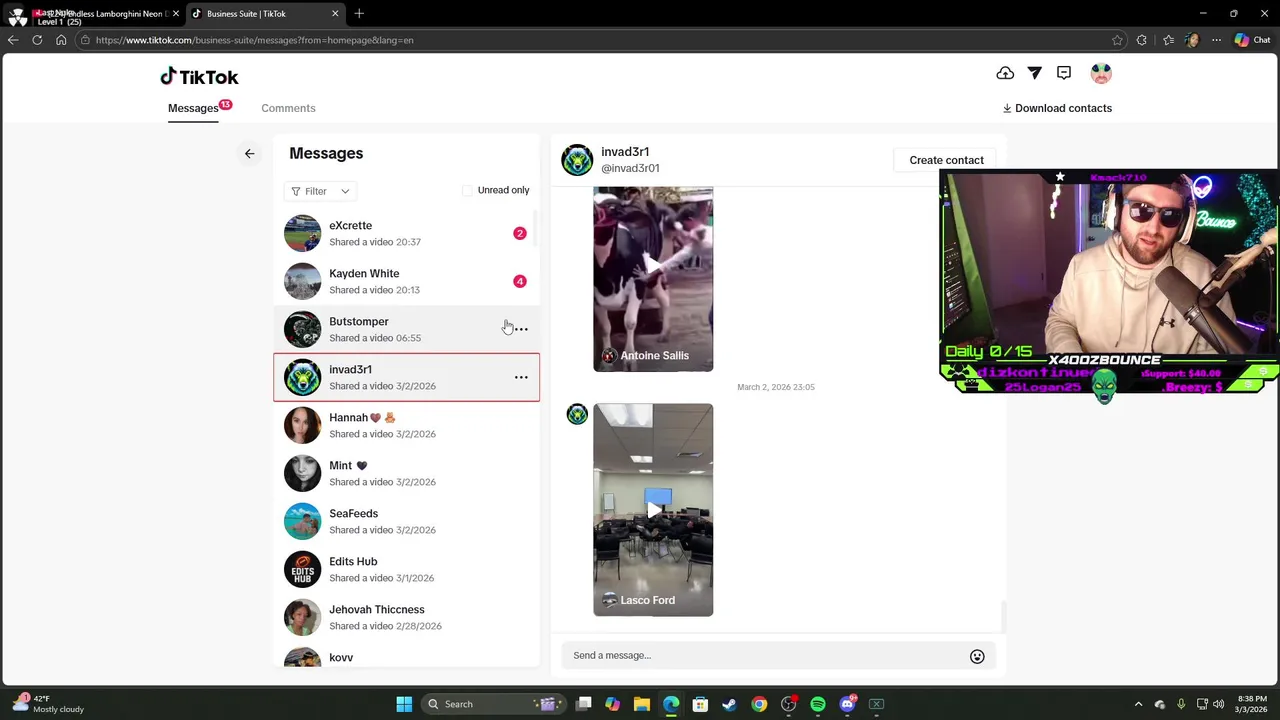Click the @invad3r01 username text

(x=630, y=169)
